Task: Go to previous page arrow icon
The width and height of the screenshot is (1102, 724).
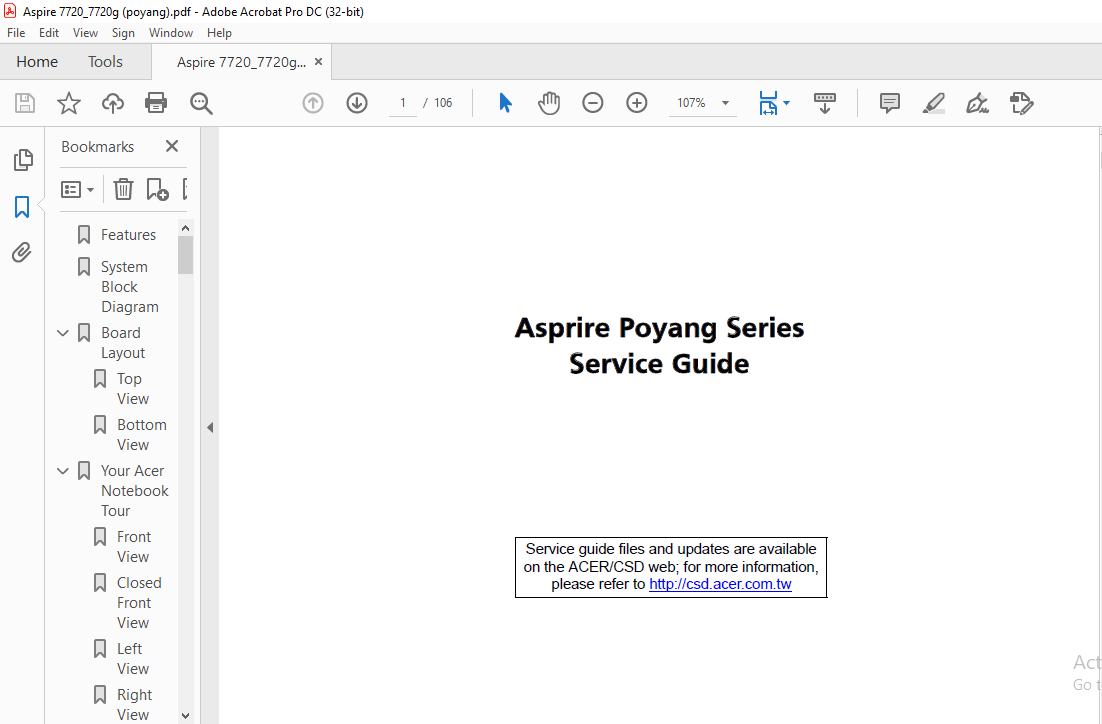Action: 313,103
